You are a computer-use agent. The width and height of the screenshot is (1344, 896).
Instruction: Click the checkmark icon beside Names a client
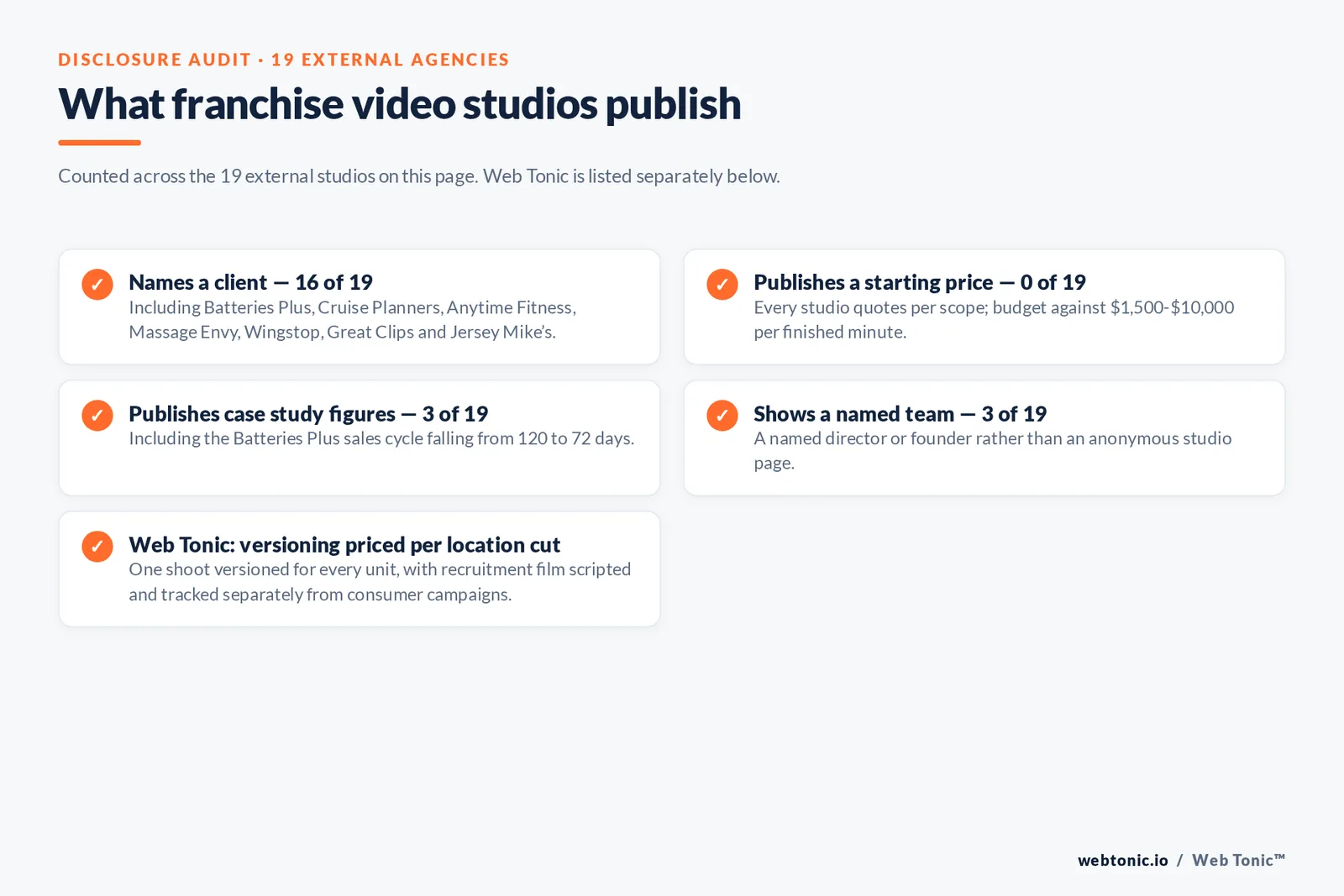tap(97, 284)
